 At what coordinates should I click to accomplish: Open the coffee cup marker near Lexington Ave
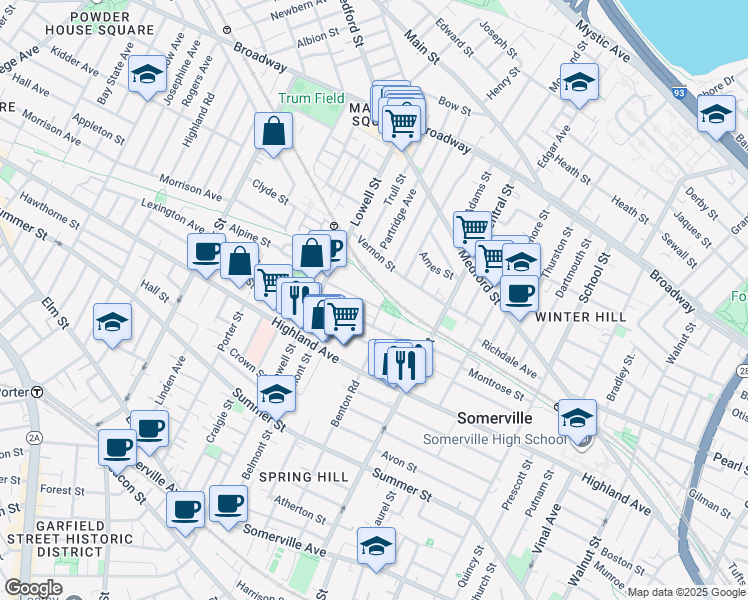point(207,251)
